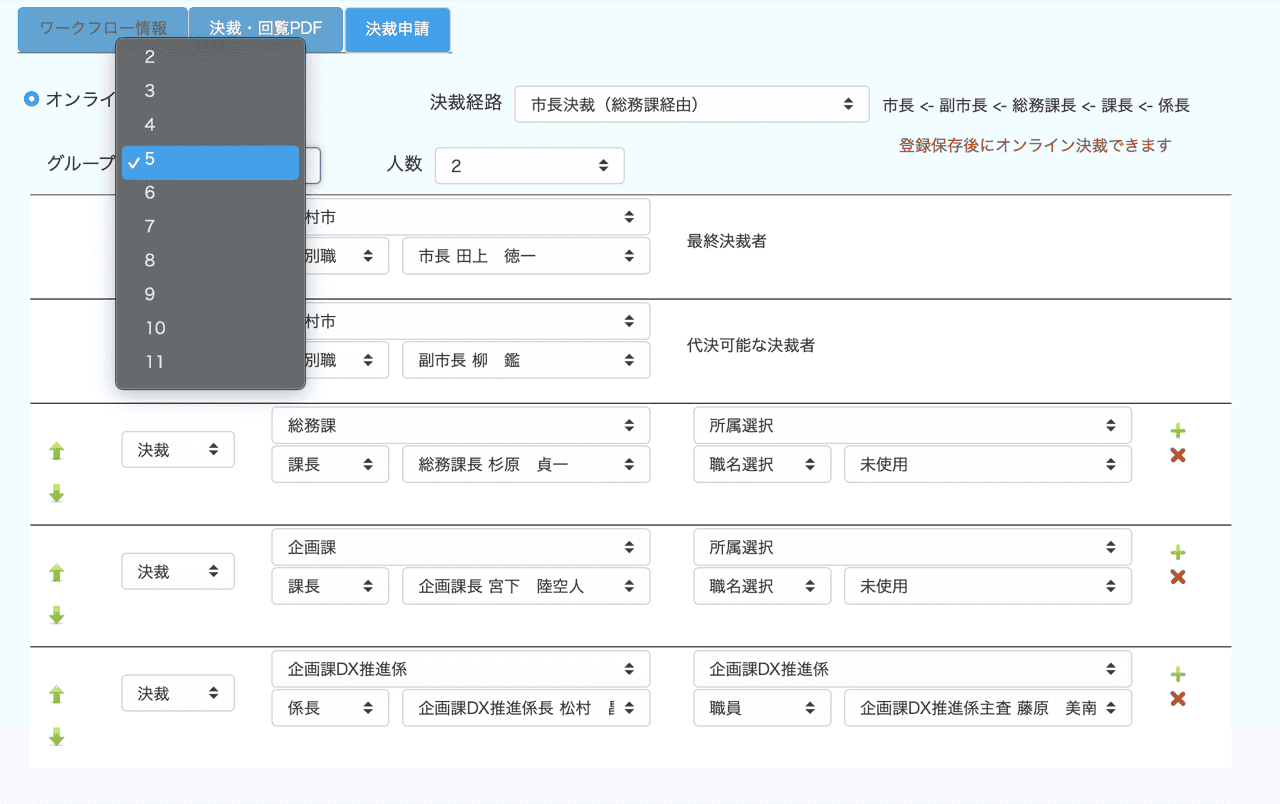Viewport: 1280px width, 804px height.
Task: Move 企画課DX推進係 row up with arrow
Action: [57, 694]
